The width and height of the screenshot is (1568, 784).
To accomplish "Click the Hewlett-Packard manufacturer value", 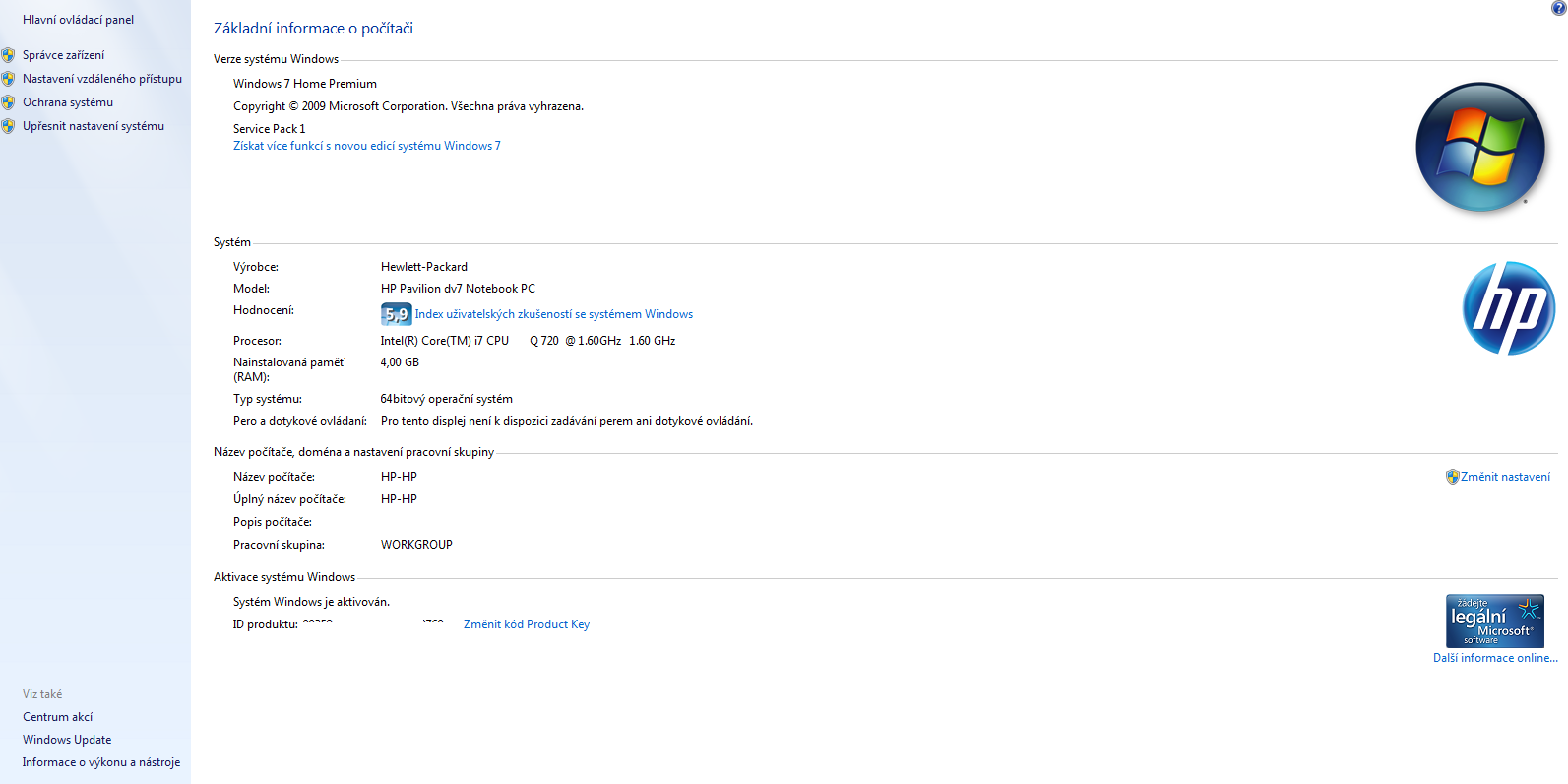I will click(424, 267).
